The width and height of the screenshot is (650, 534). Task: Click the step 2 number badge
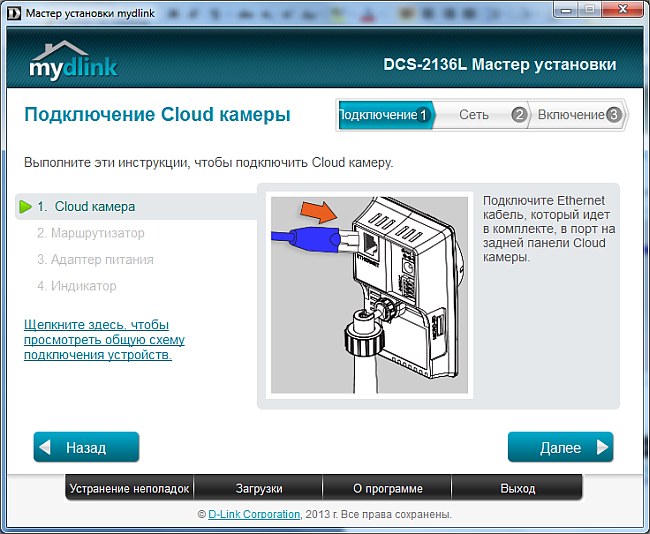point(518,115)
